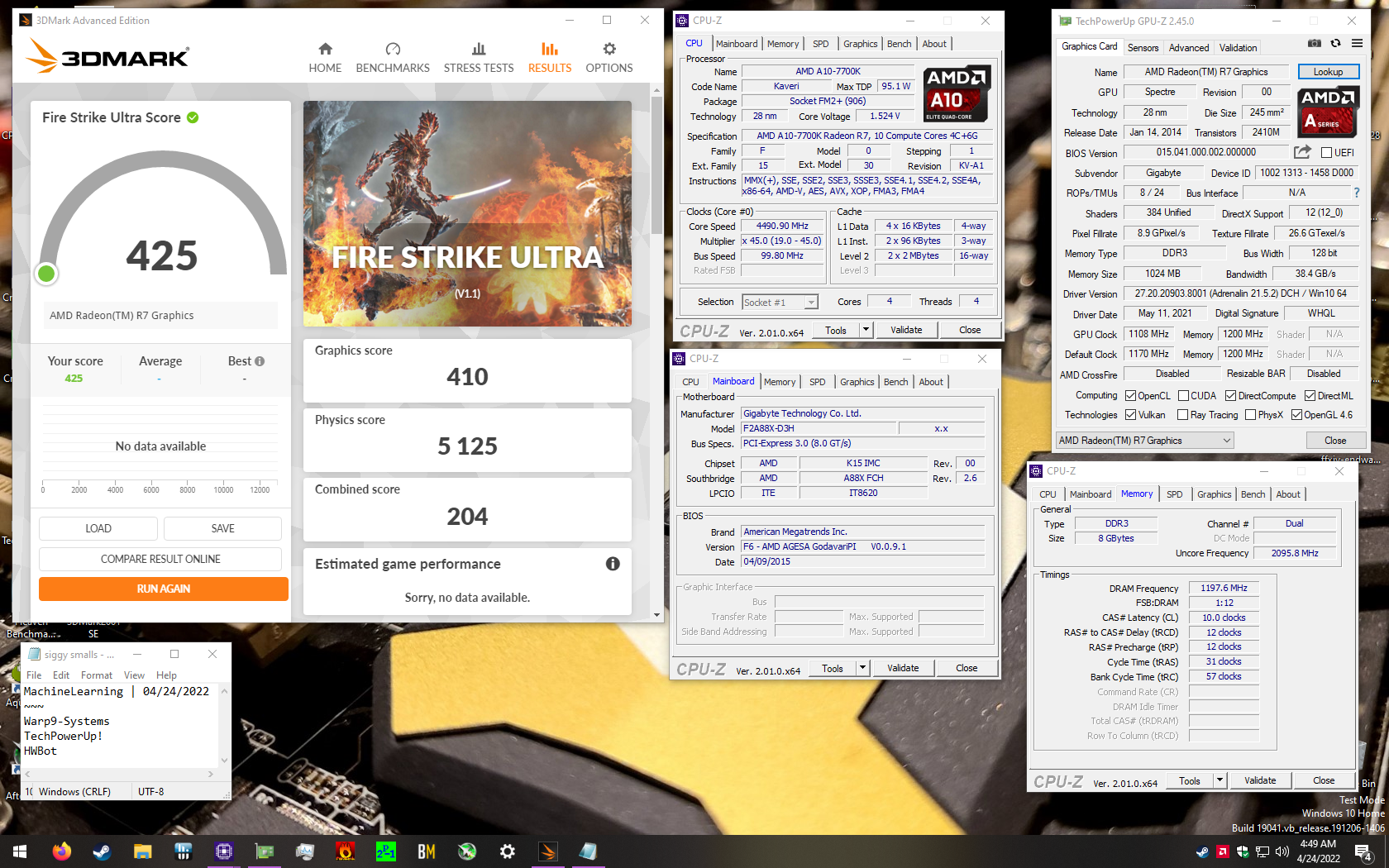
Task: Open the 3DMark HOME icon
Action: (325, 49)
